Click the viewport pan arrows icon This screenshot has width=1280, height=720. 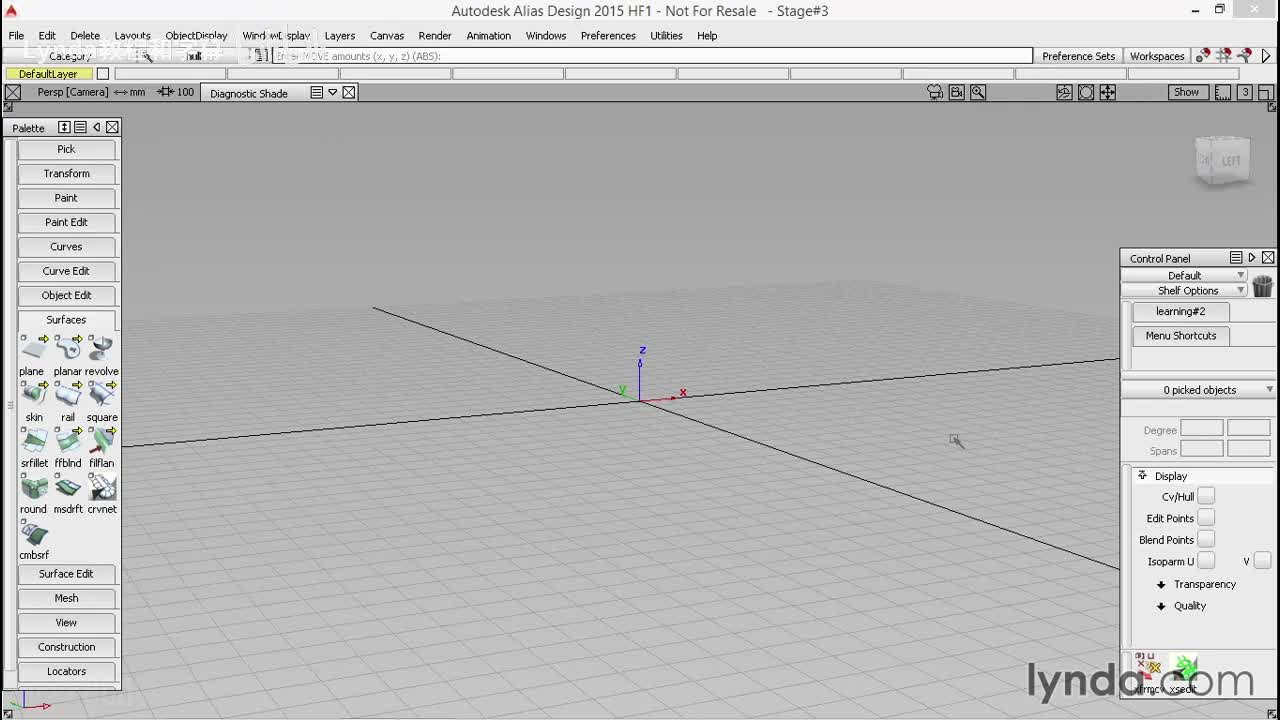pos(1108,92)
